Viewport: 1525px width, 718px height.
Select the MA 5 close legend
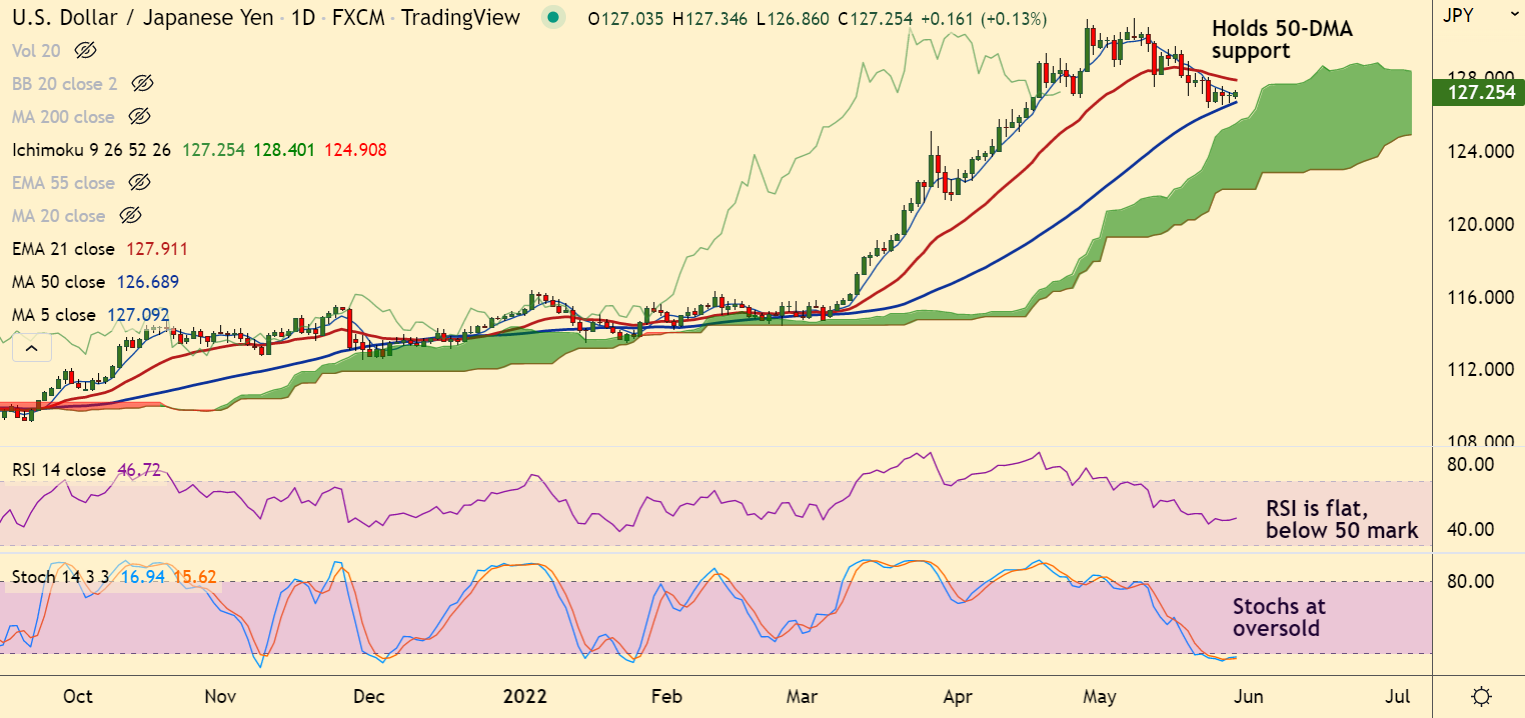tap(54, 315)
